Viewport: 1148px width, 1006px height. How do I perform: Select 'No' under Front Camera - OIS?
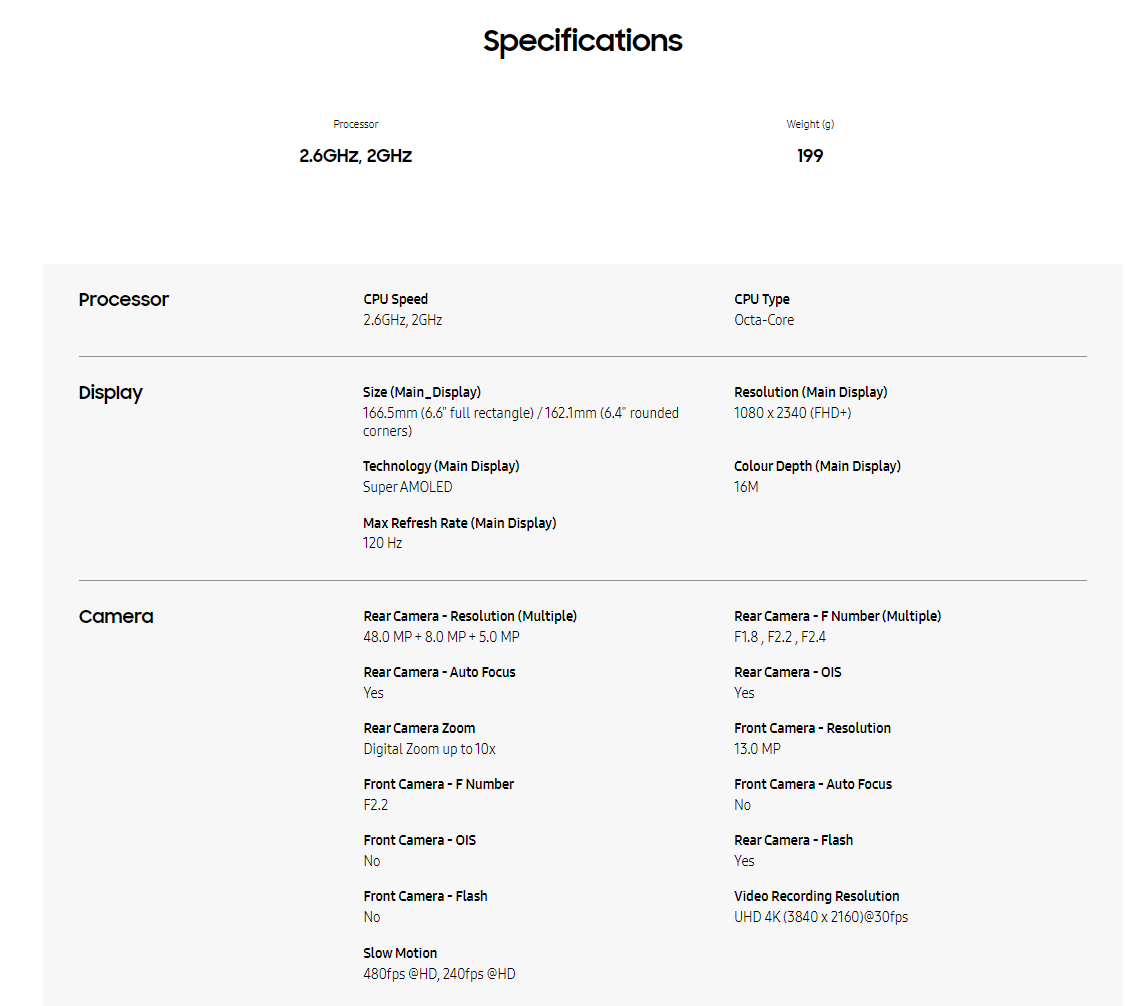[372, 861]
